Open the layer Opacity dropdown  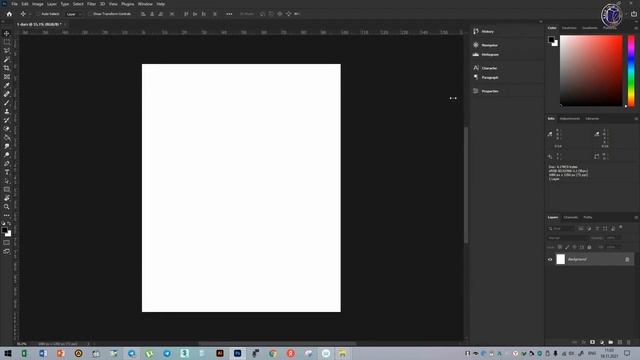(x=613, y=238)
